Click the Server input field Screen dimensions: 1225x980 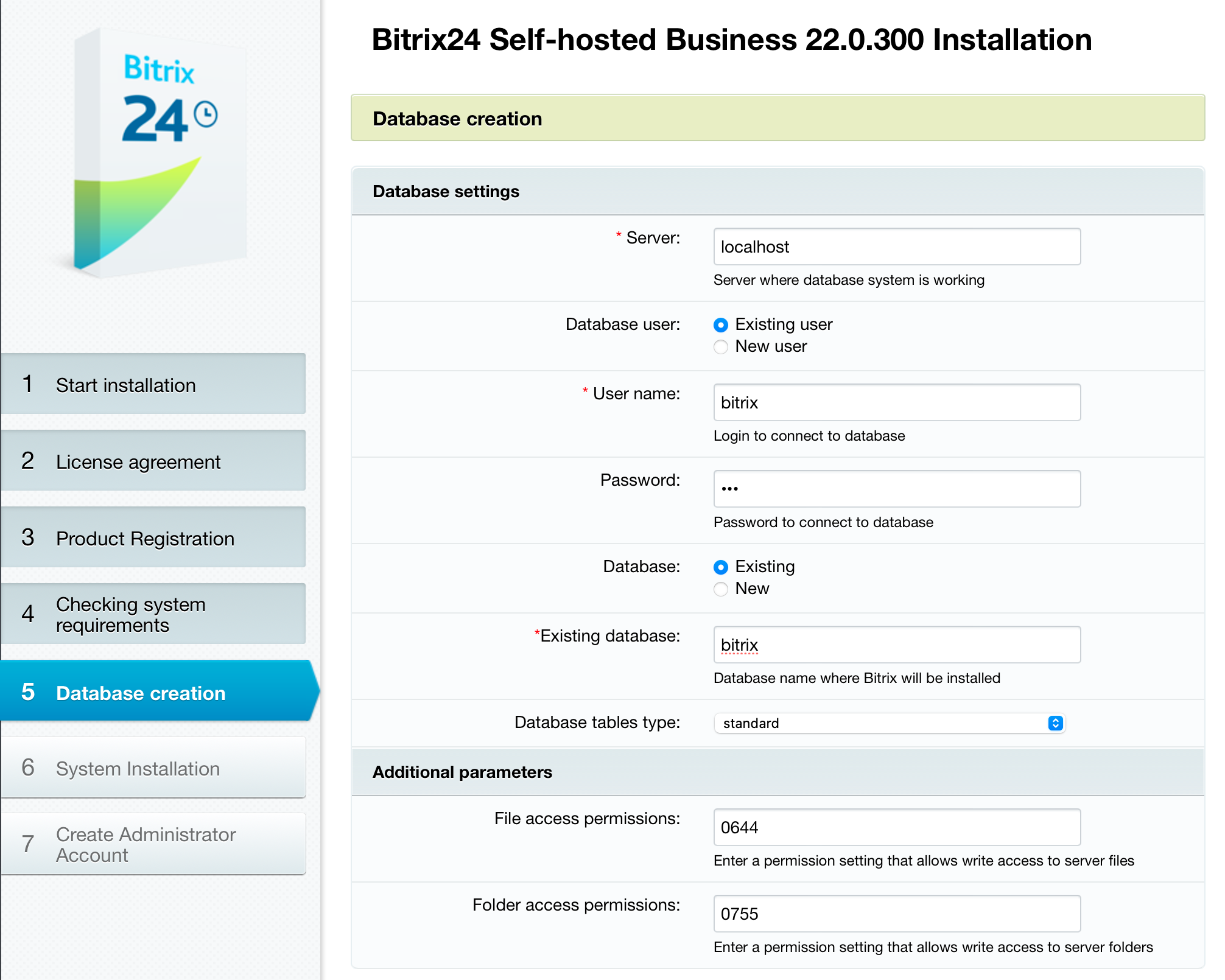[896, 247]
